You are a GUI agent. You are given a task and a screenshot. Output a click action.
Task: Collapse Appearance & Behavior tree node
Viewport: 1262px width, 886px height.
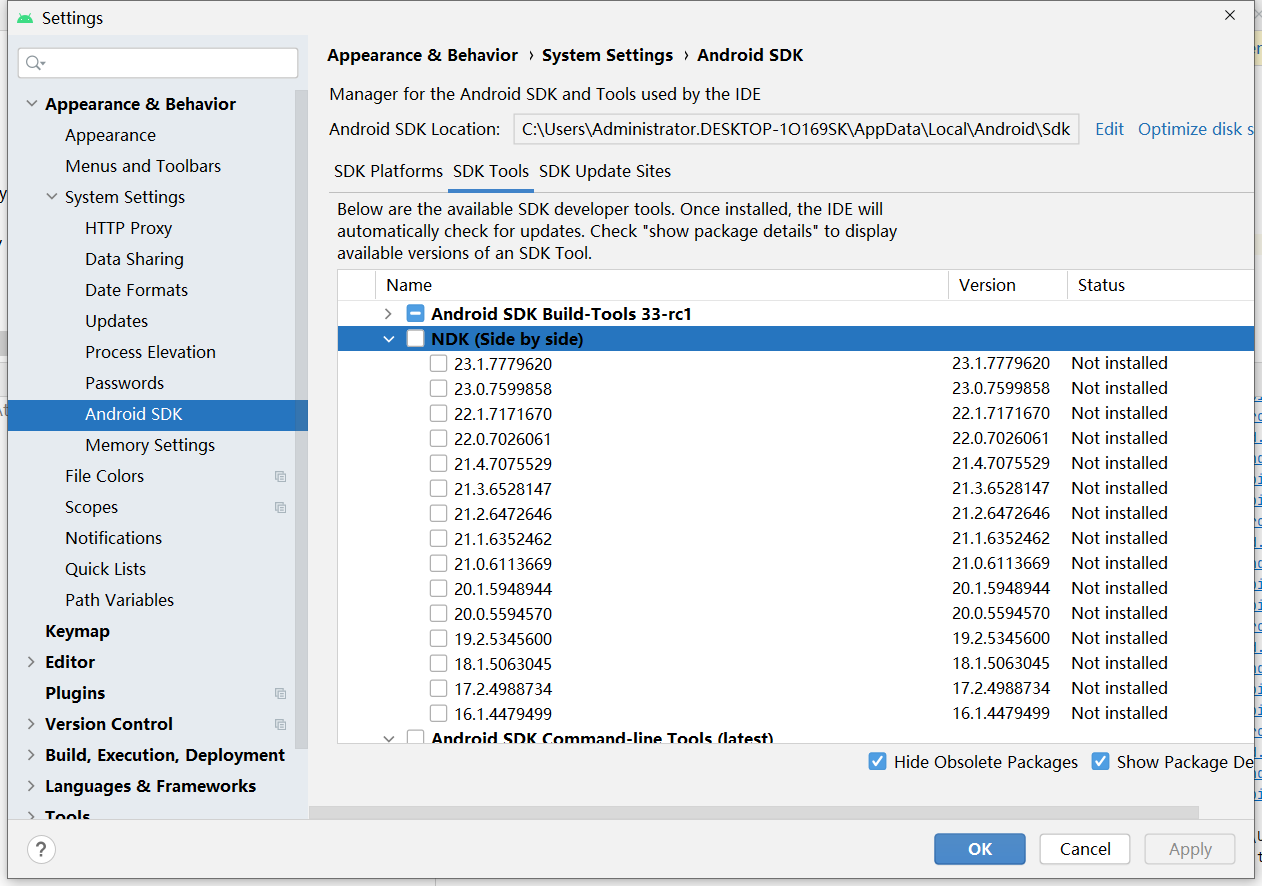32,104
